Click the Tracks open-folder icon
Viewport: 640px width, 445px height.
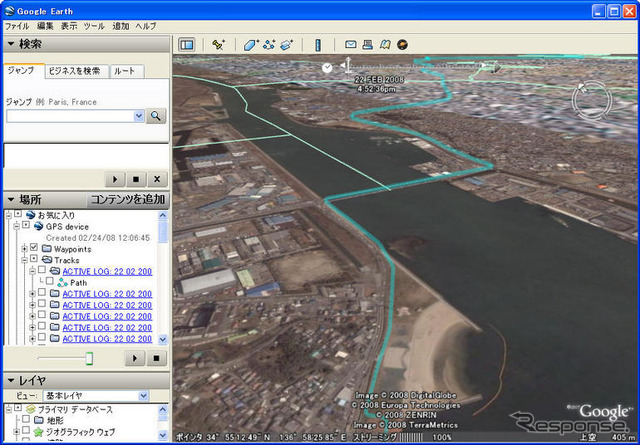(47, 260)
